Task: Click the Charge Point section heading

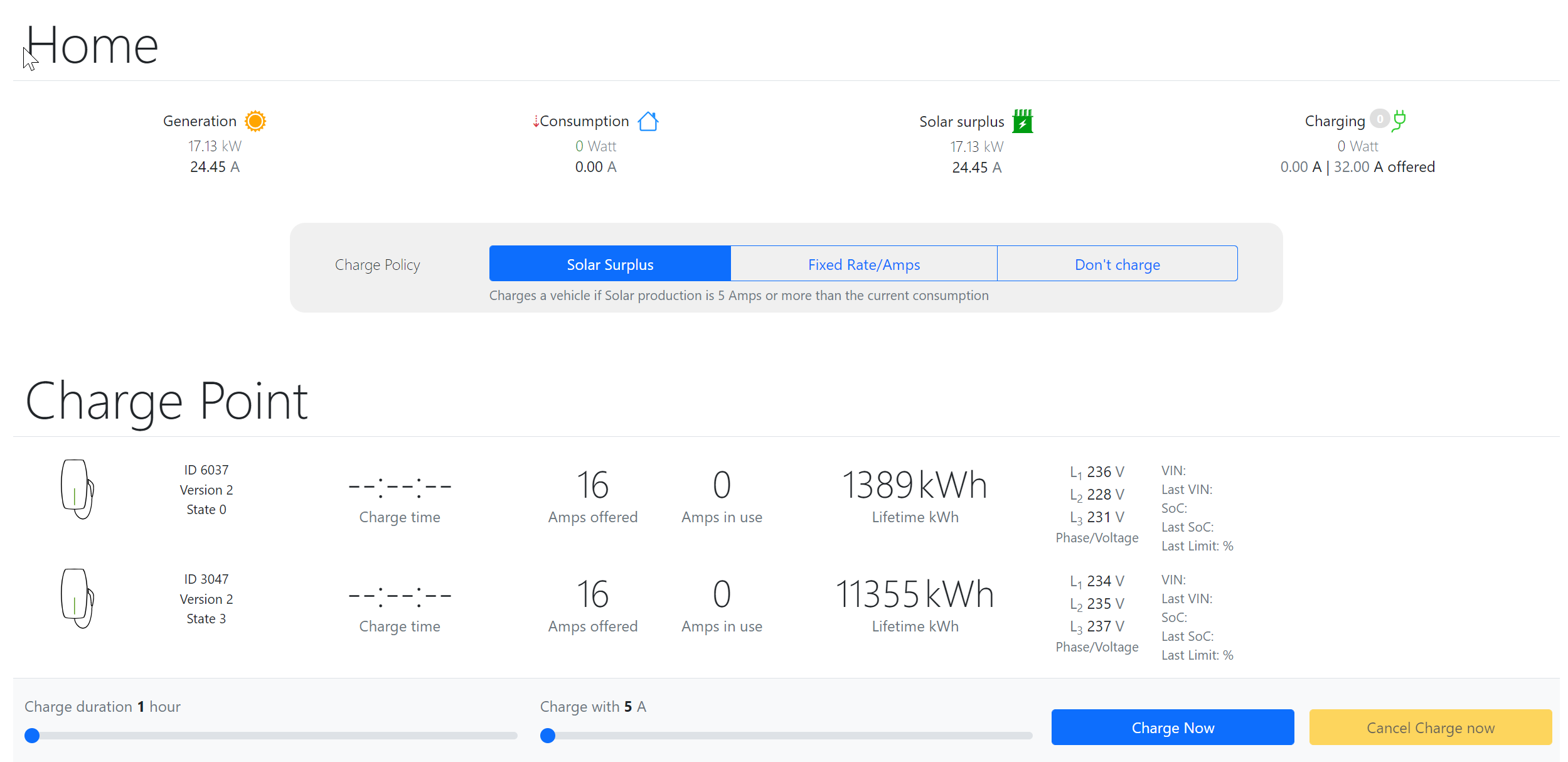Action: click(166, 401)
